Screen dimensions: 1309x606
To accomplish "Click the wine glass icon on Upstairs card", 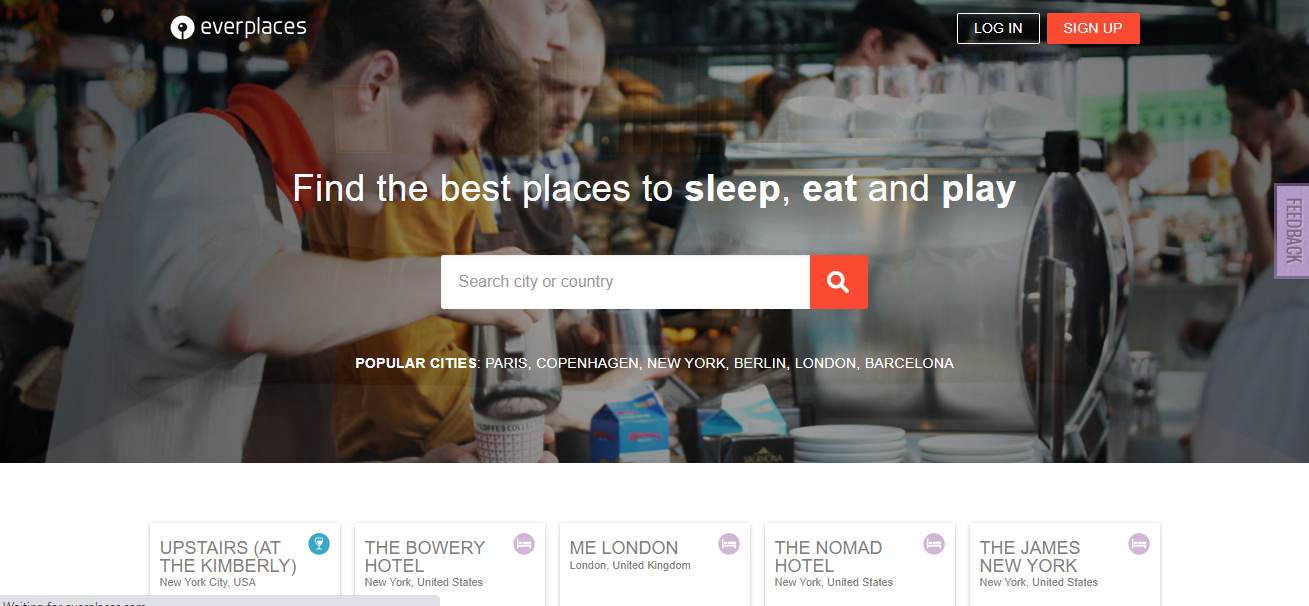I will [319, 544].
